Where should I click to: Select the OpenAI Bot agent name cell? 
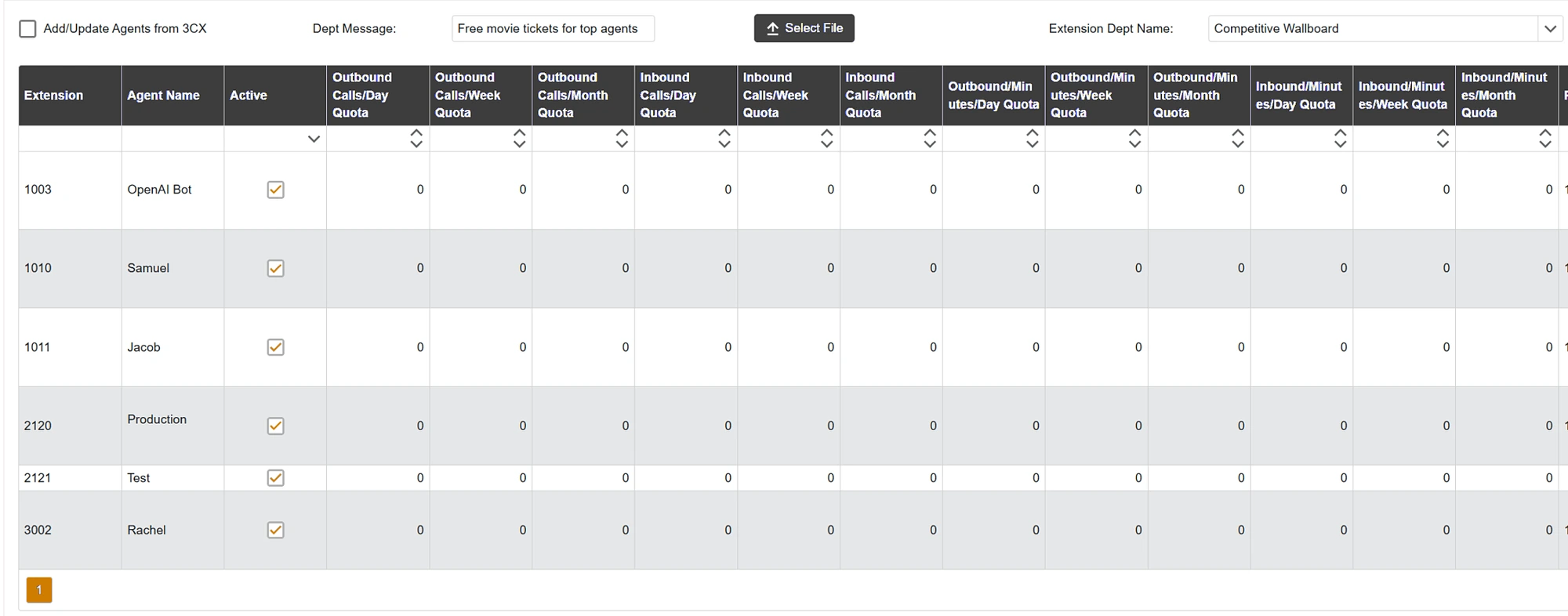point(172,190)
